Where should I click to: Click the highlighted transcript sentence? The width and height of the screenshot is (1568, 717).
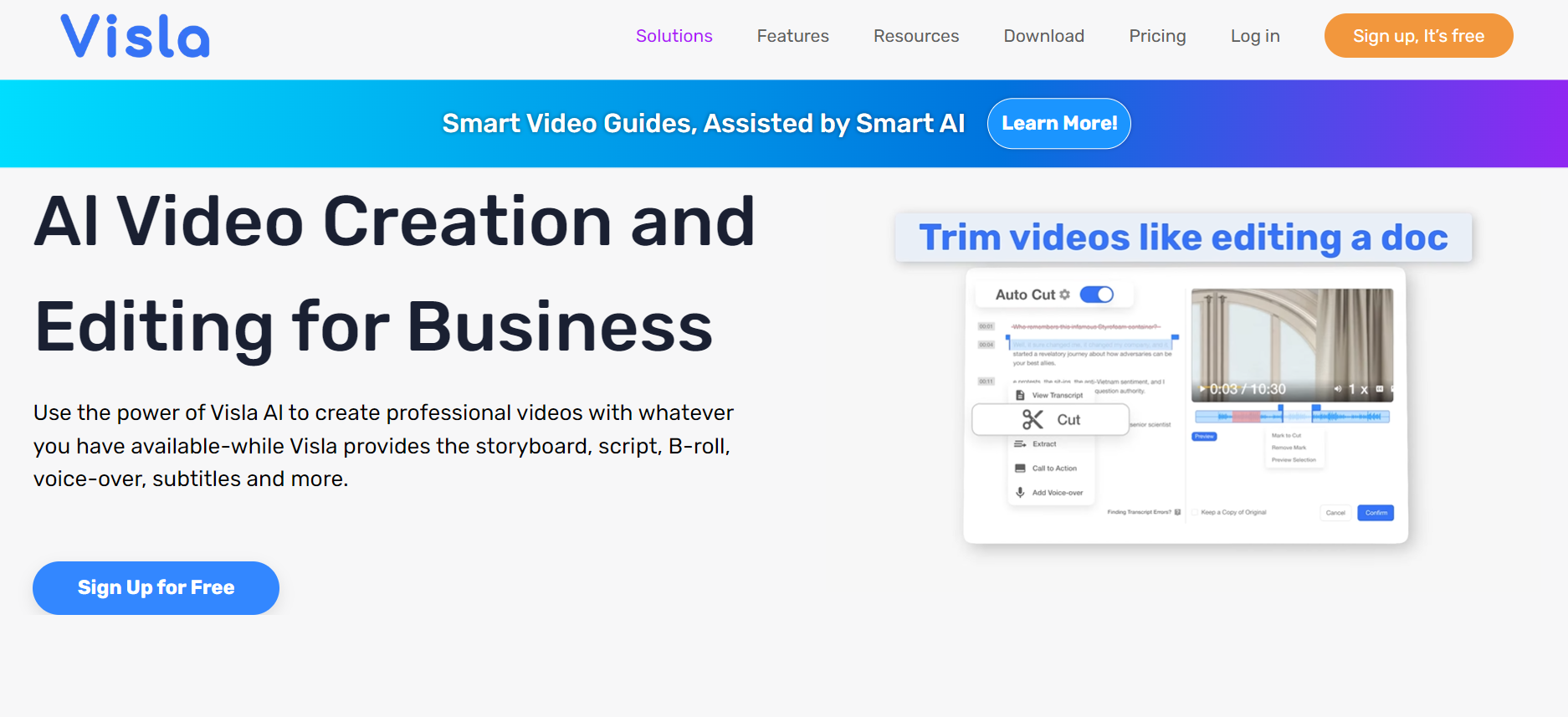click(1090, 345)
